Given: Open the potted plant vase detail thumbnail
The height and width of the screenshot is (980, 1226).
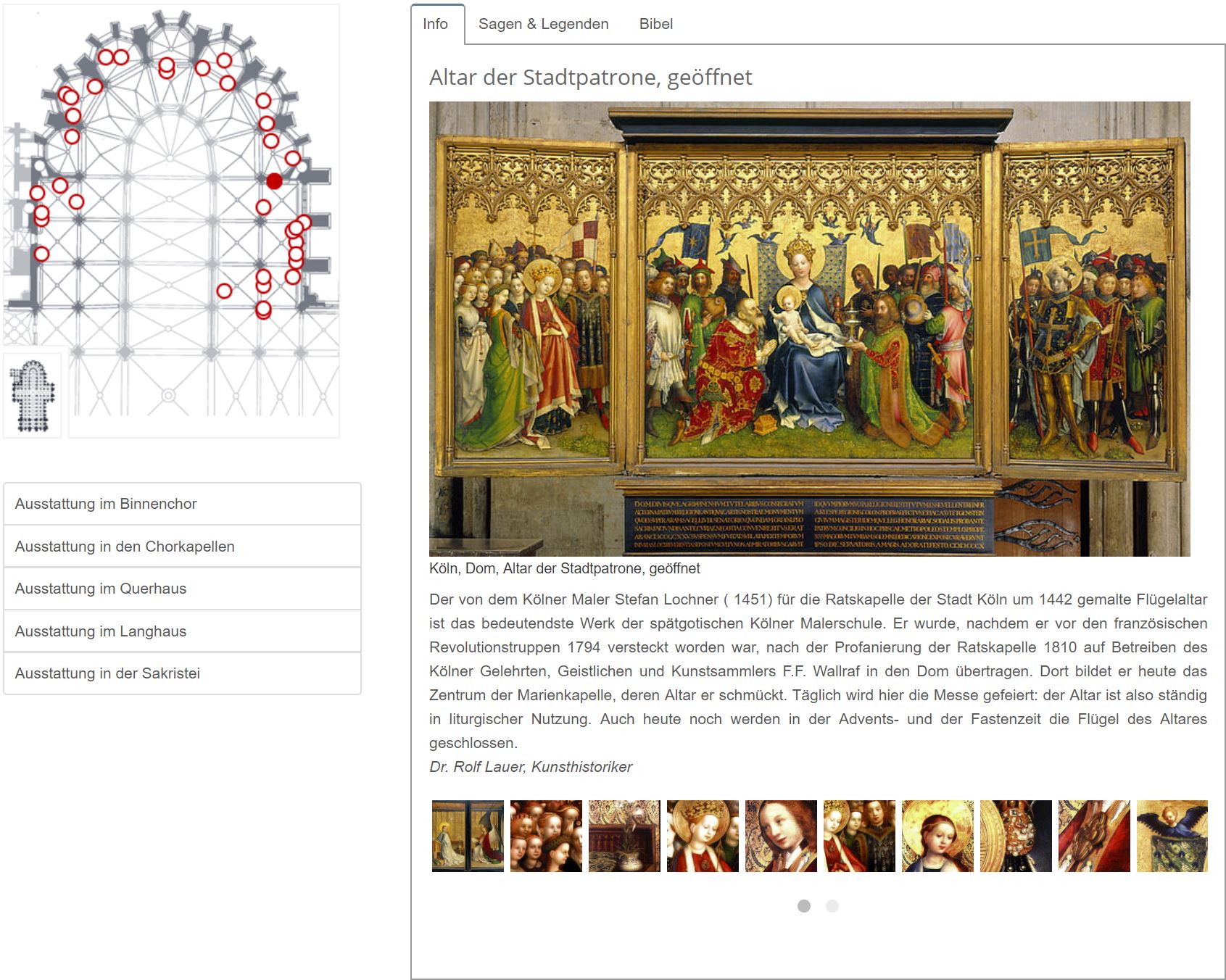Looking at the screenshot, I should click(x=624, y=836).
